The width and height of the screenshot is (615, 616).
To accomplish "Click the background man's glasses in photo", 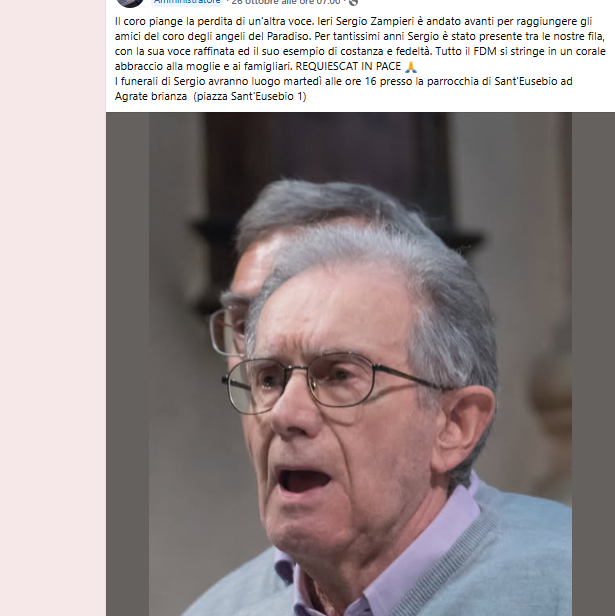I will click(x=228, y=330).
